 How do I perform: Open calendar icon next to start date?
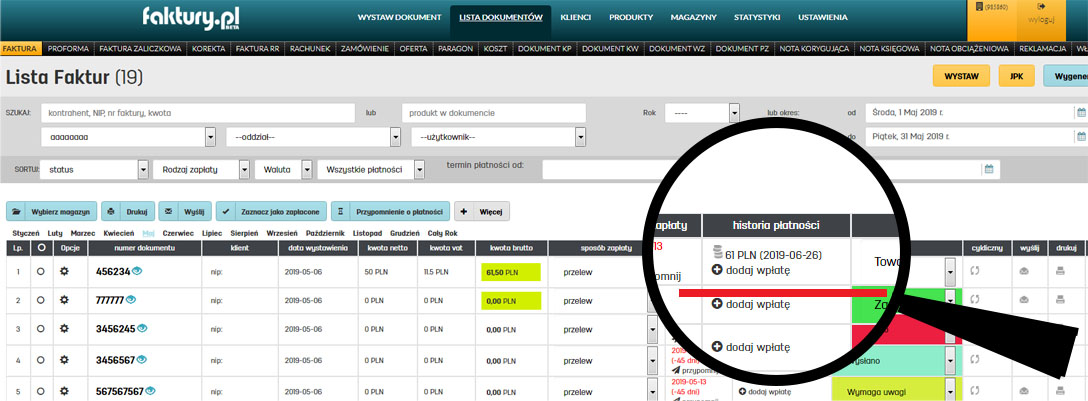[1080, 113]
